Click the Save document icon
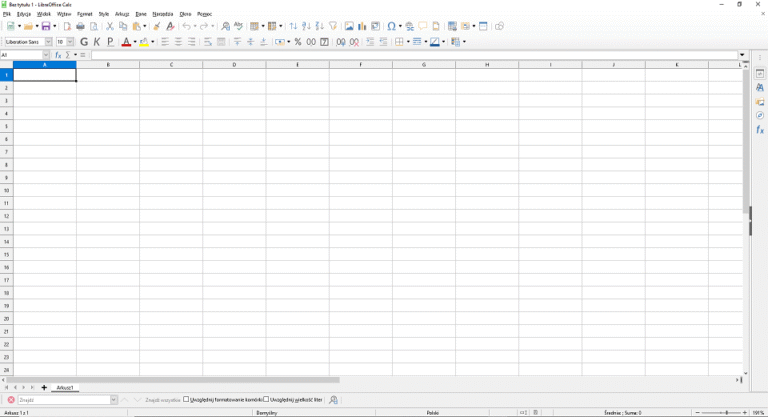This screenshot has height=417, width=768. (46, 26)
